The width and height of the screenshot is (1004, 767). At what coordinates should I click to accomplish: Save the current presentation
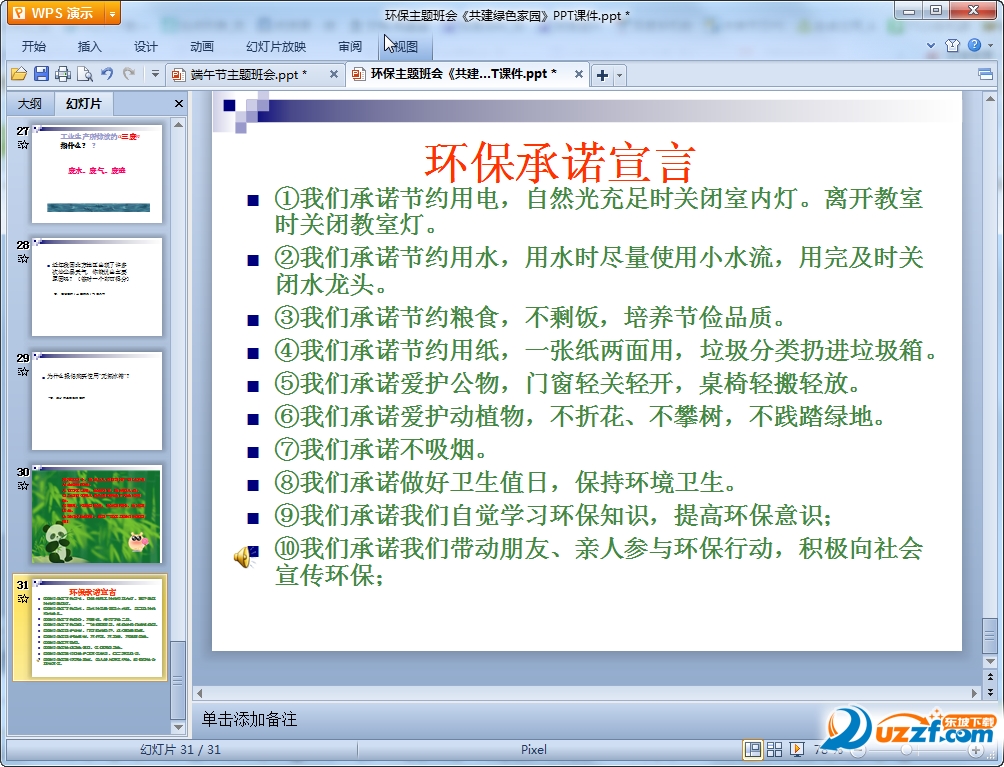click(41, 74)
